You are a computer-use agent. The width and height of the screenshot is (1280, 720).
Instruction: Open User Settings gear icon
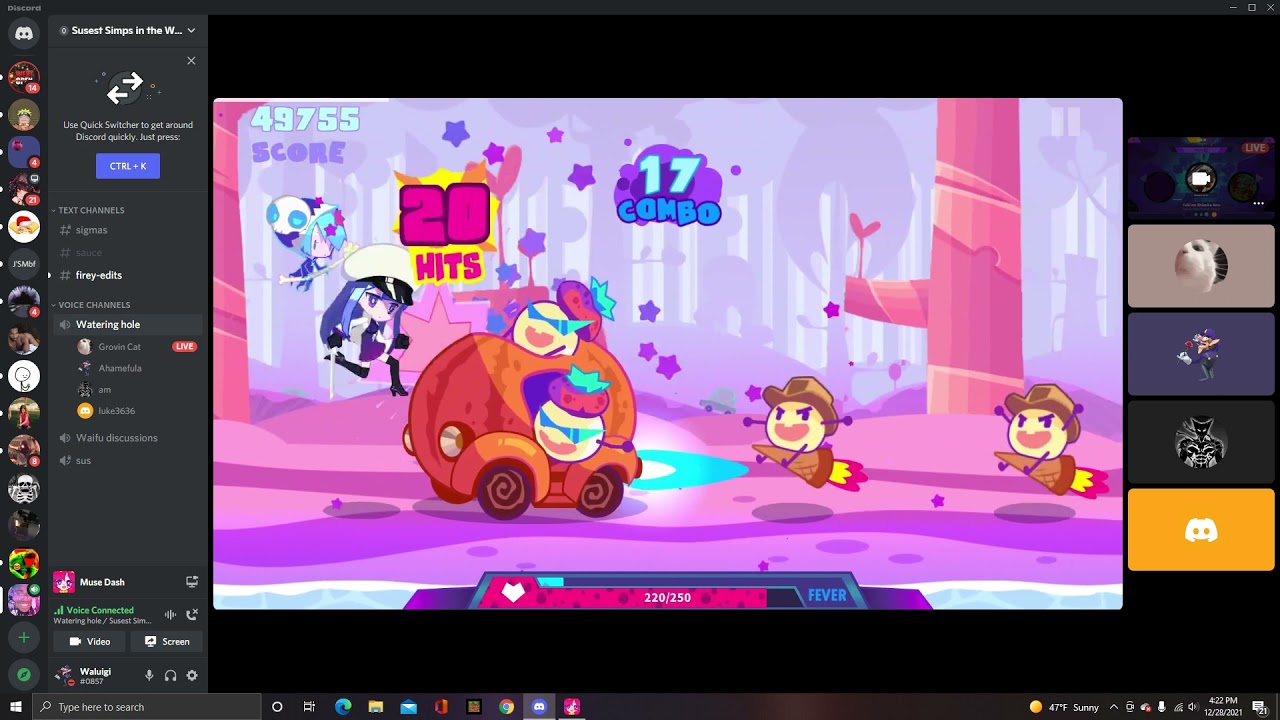(192, 676)
